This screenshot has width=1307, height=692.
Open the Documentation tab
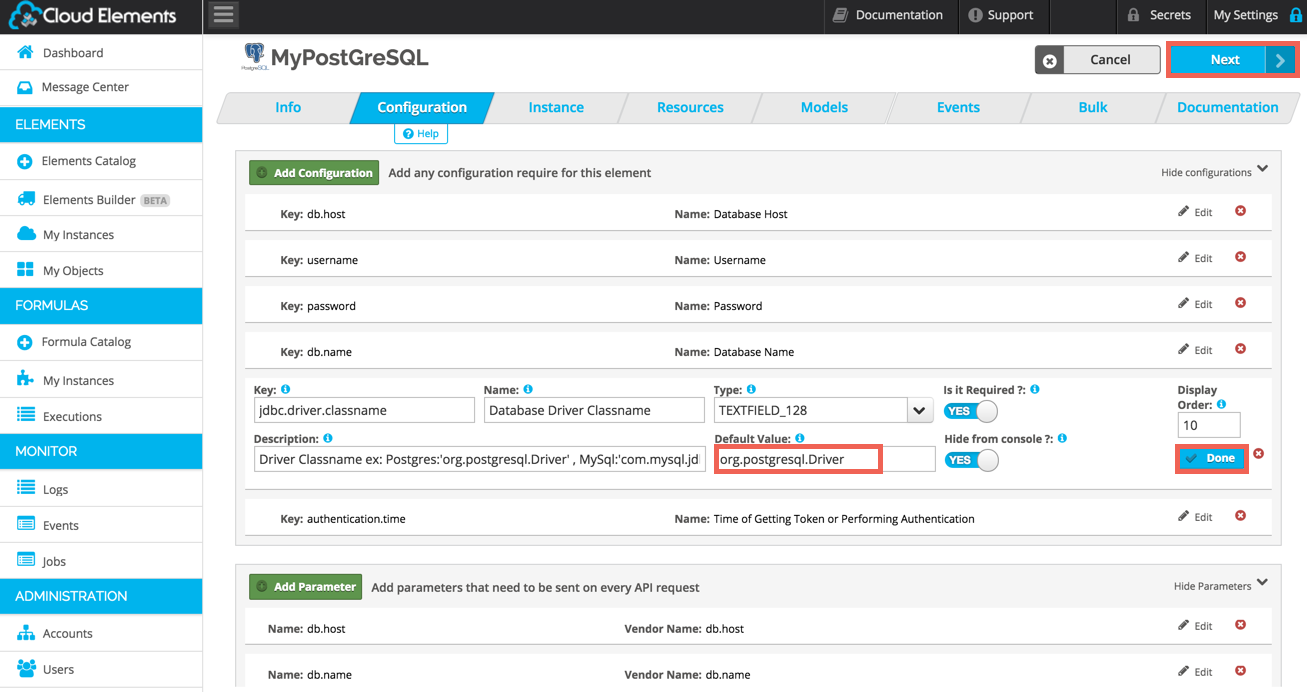(x=1227, y=107)
